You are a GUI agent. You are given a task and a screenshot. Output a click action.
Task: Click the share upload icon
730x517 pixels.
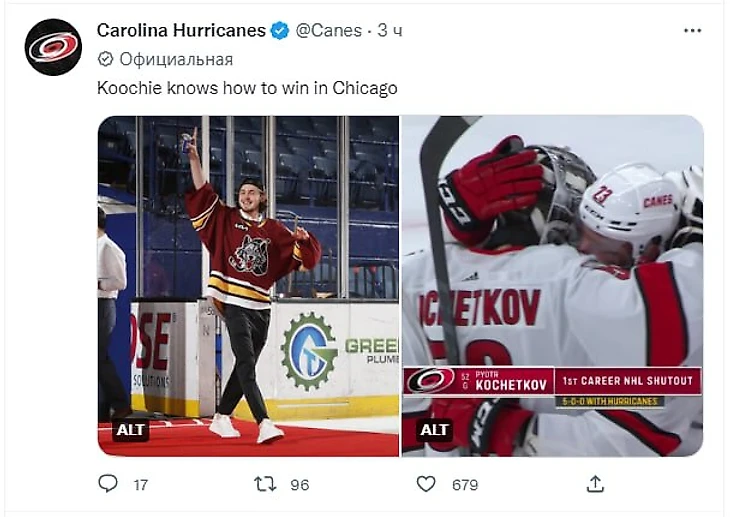click(595, 484)
